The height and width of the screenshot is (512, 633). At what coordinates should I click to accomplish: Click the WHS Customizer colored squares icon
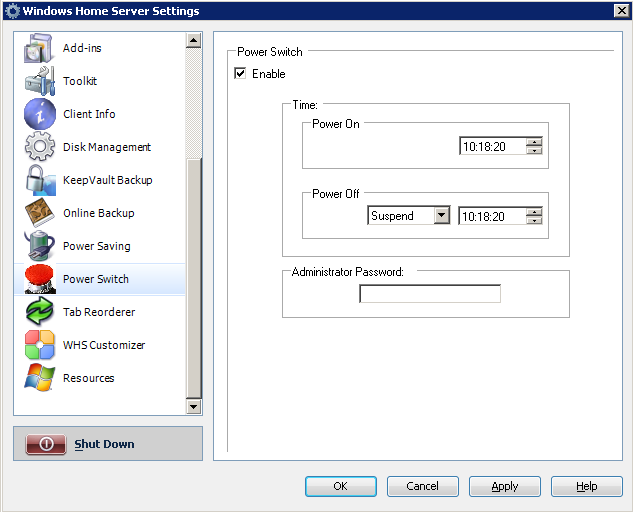tap(39, 345)
